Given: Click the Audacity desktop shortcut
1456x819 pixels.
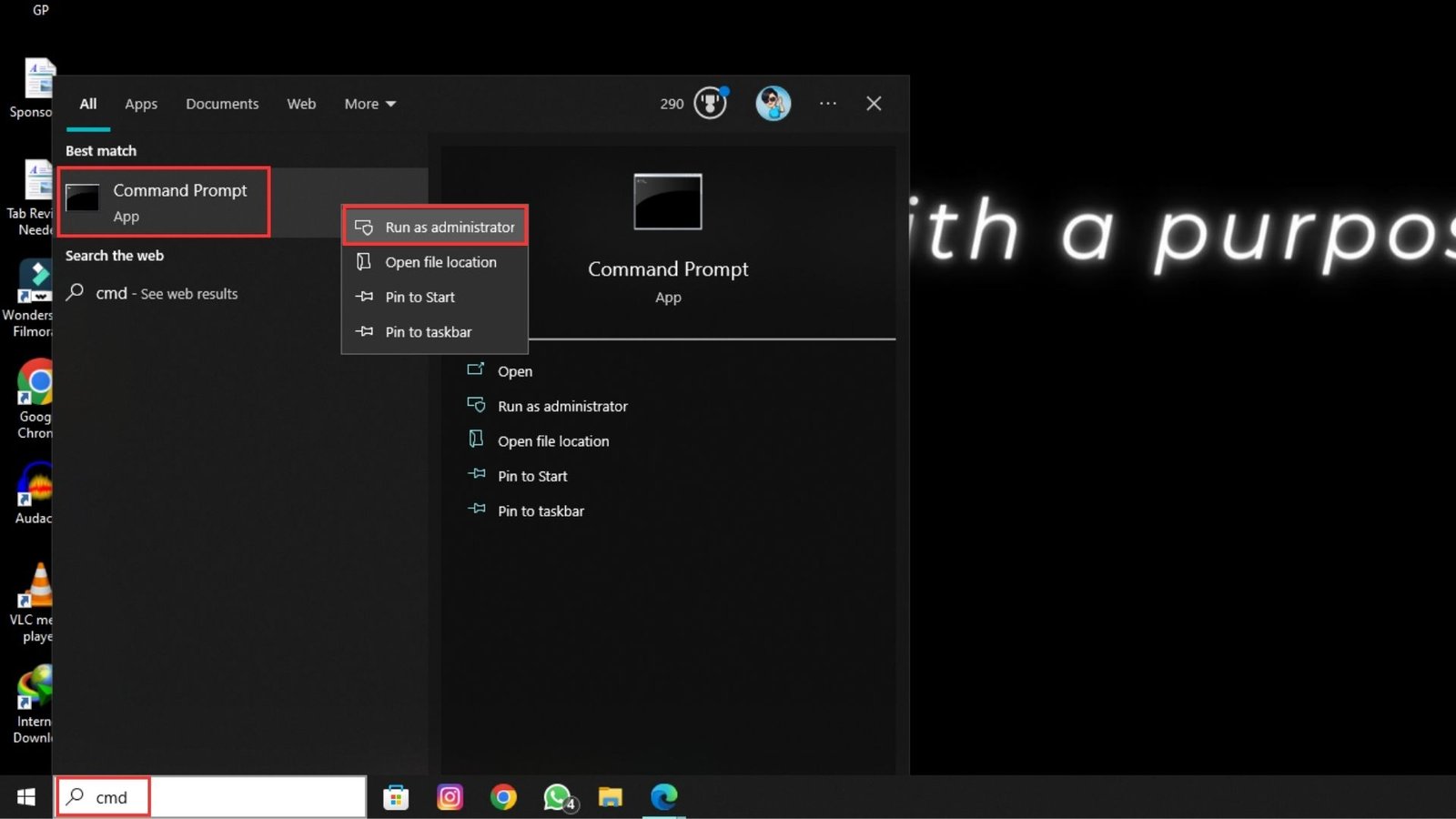Looking at the screenshot, I should click(x=33, y=494).
